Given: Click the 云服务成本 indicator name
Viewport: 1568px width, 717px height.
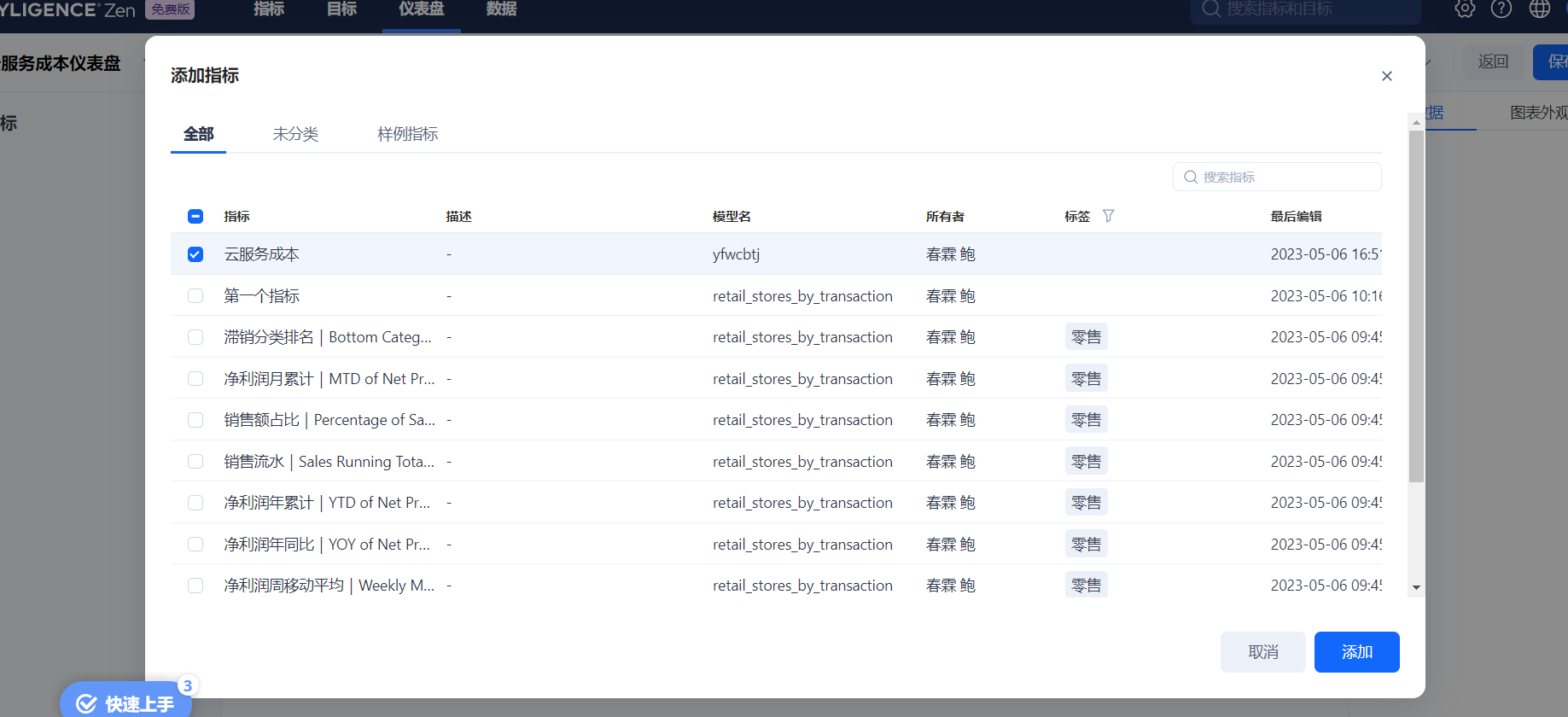Looking at the screenshot, I should [261, 254].
